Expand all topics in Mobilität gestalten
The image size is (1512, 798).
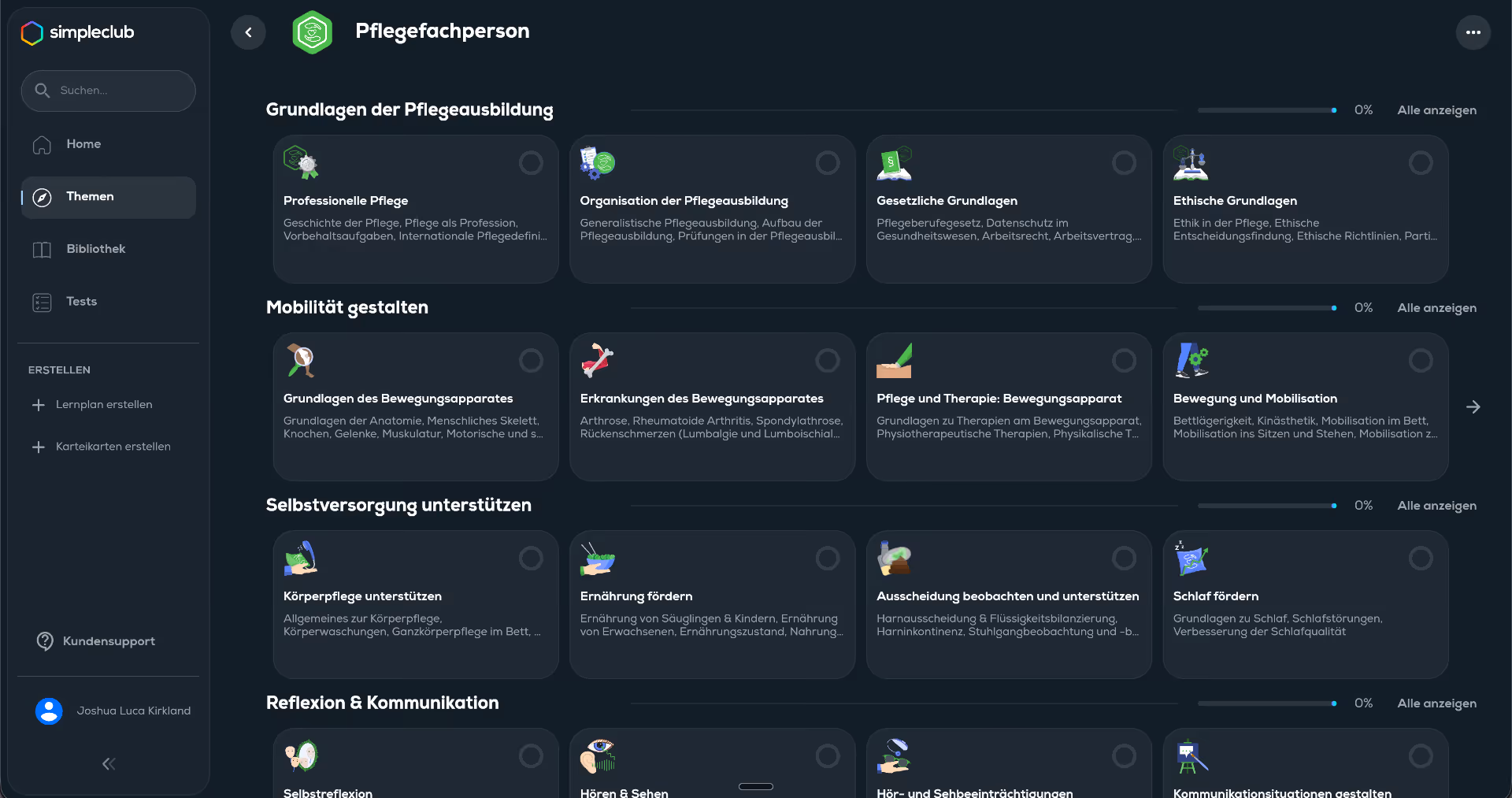pyautogui.click(x=1436, y=308)
